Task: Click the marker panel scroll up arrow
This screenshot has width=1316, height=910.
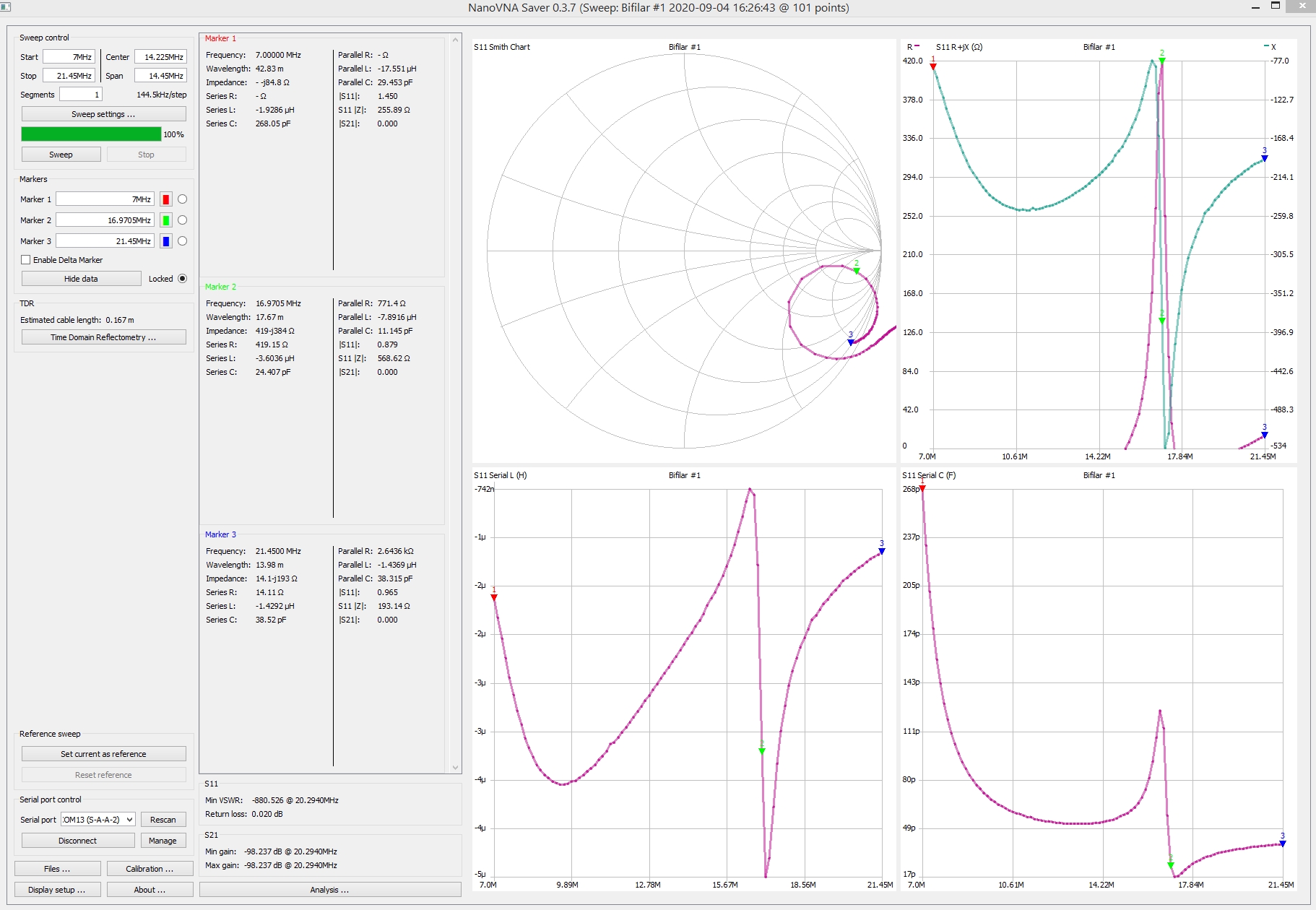Action: pos(455,39)
